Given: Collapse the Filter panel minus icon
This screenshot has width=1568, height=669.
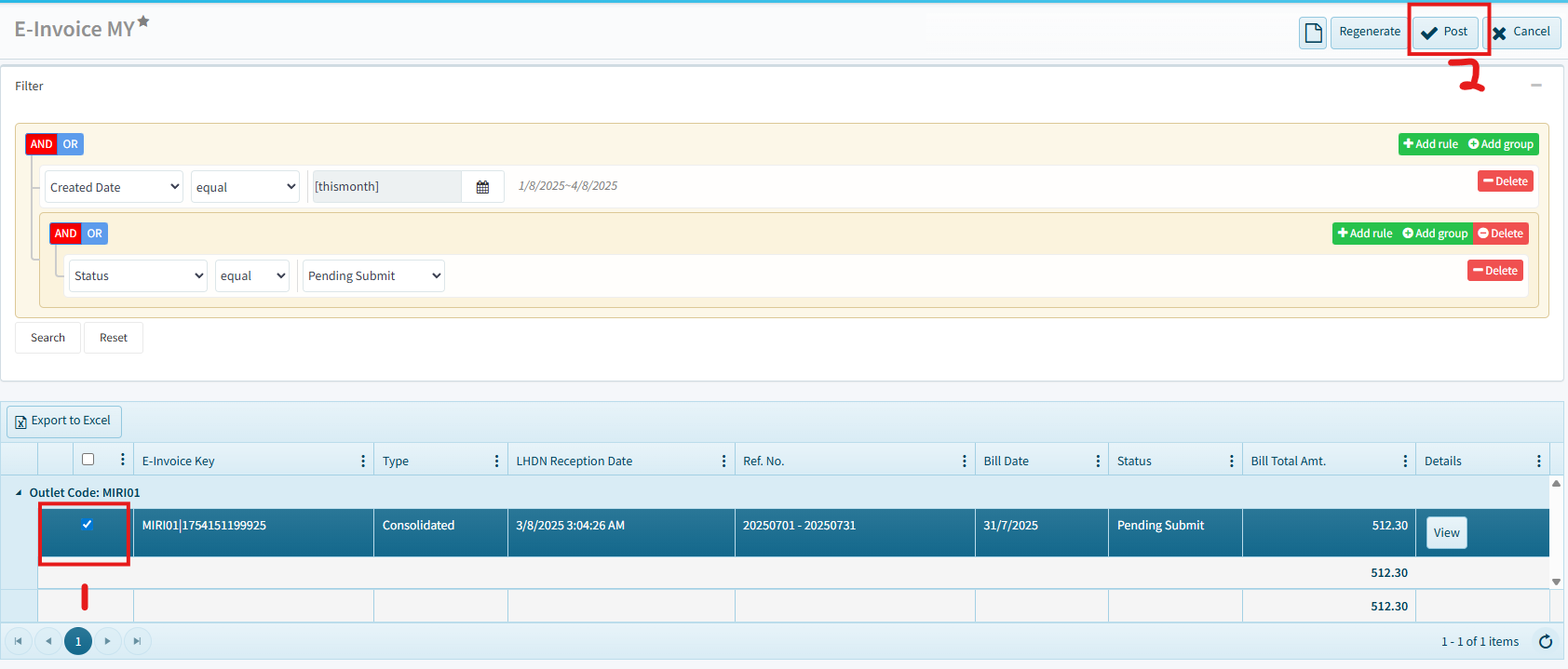Looking at the screenshot, I should [x=1536, y=86].
